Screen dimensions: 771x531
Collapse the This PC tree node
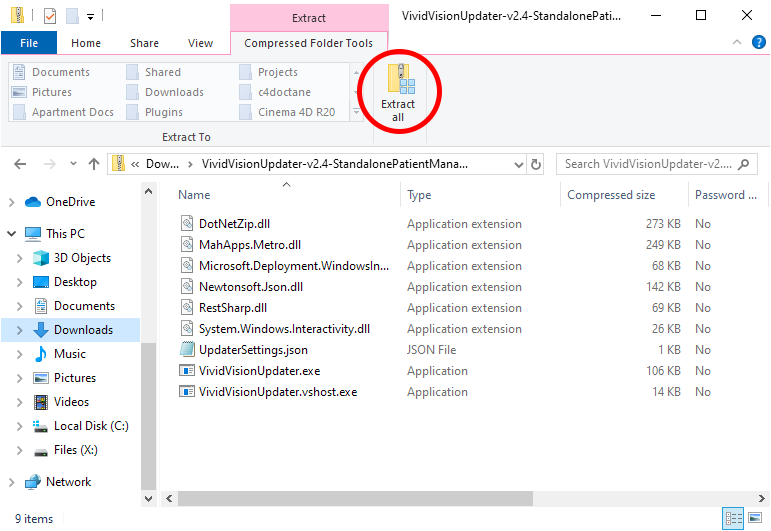(x=12, y=234)
